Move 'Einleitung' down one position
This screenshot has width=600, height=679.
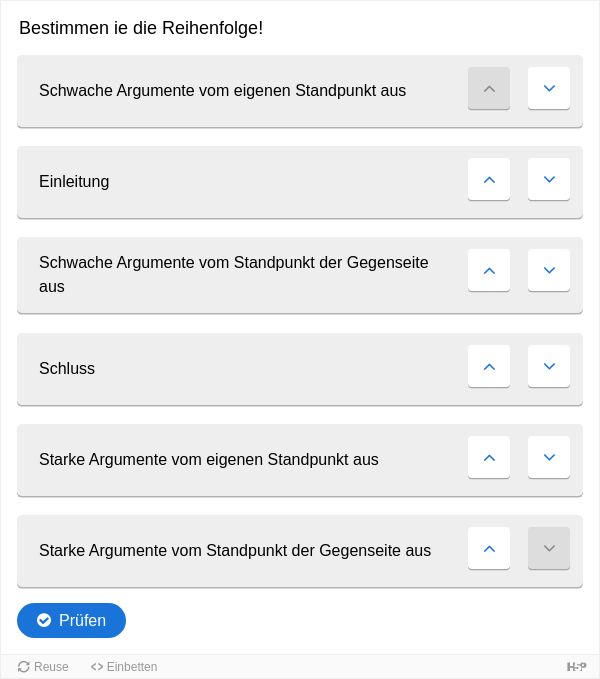pyautogui.click(x=549, y=179)
